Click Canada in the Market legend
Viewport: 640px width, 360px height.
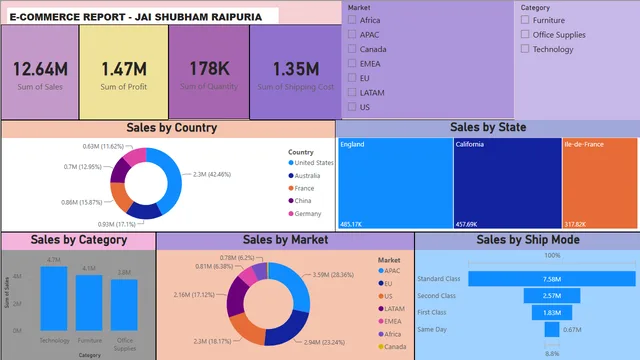point(392,347)
